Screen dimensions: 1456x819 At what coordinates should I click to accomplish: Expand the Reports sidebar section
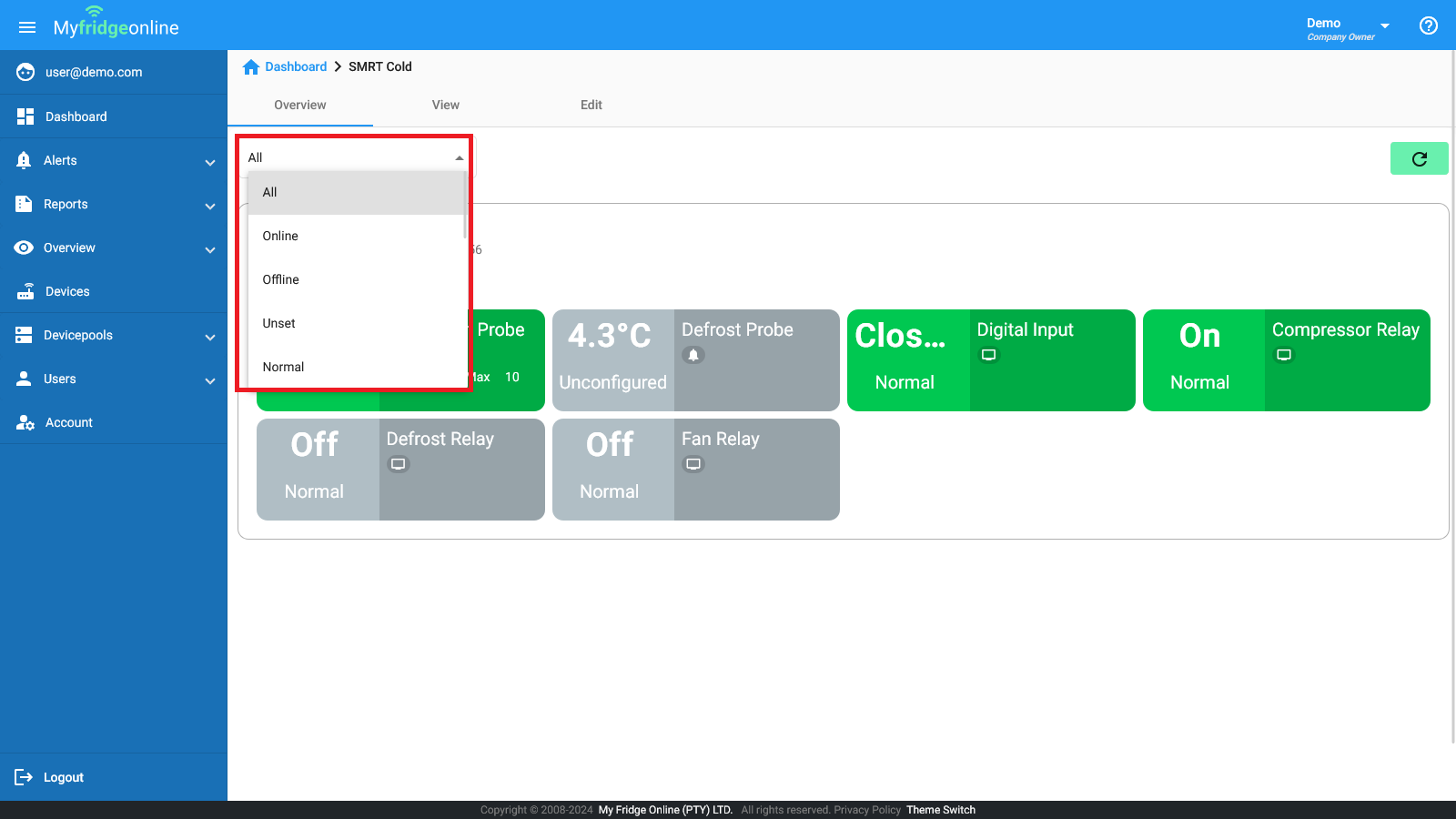click(x=210, y=204)
